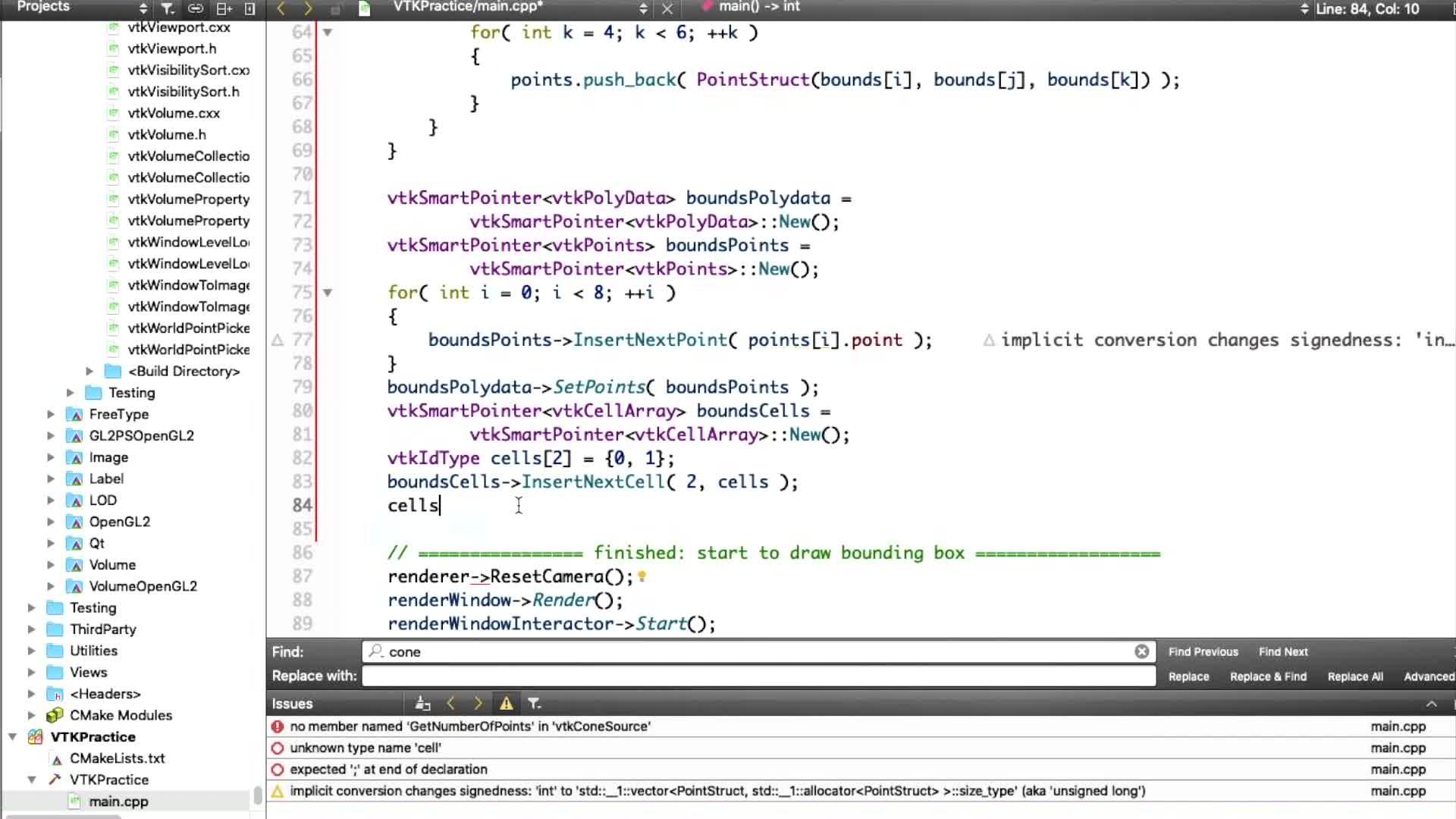This screenshot has width=1456, height=819.
Task: Select the 'unknown type name cell' issue
Action: click(366, 748)
